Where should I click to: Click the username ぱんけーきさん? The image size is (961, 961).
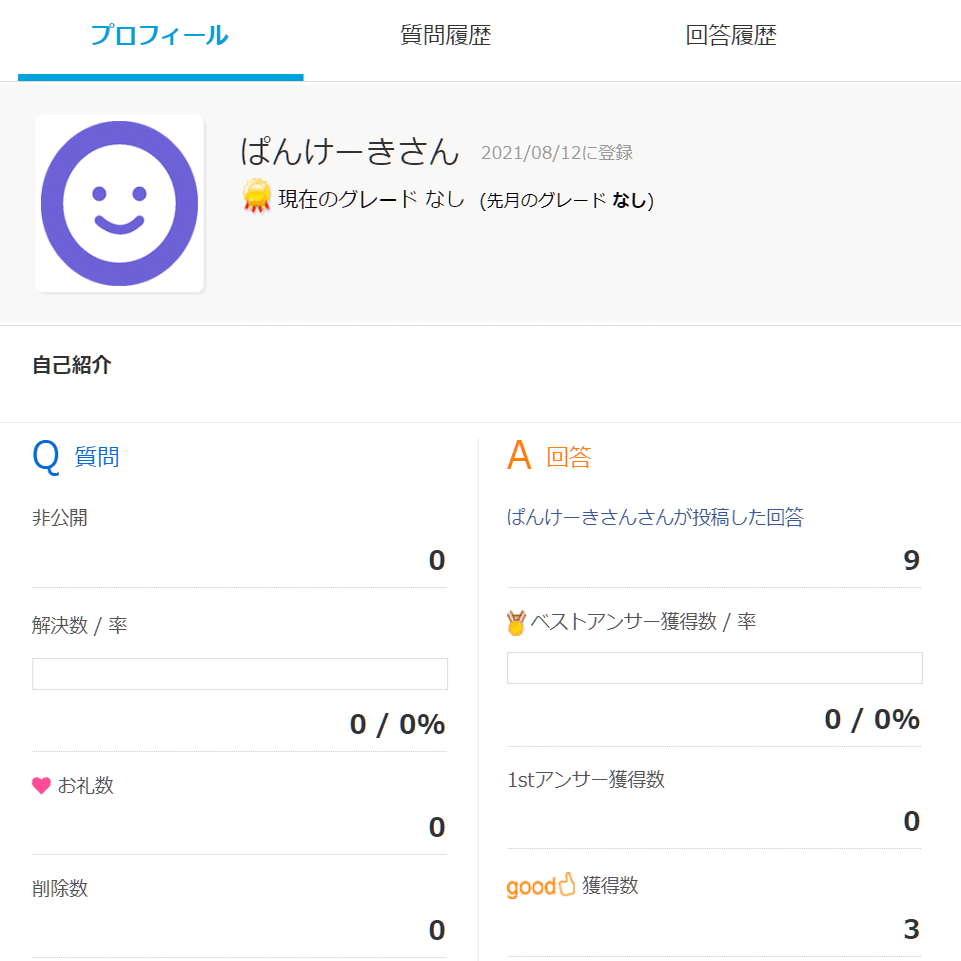(x=350, y=151)
